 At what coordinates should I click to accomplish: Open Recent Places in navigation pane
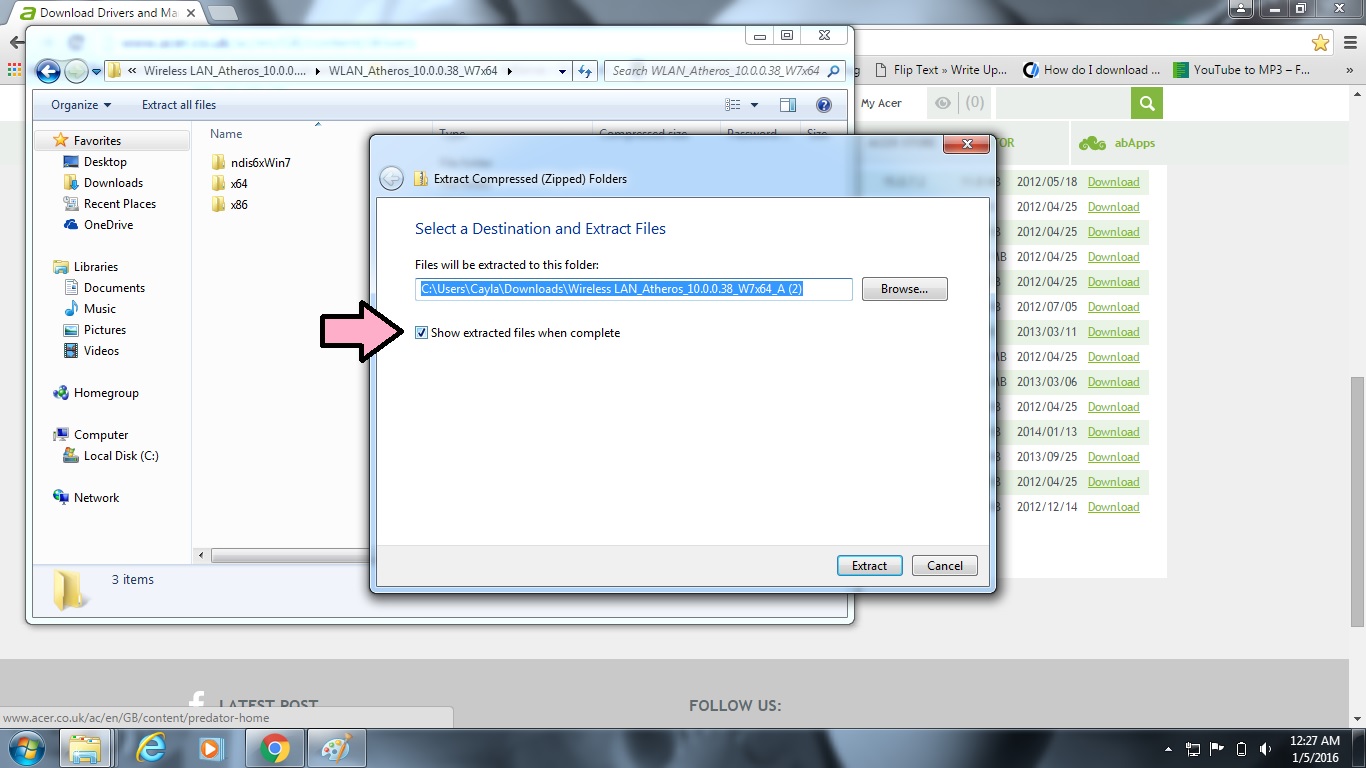point(119,204)
